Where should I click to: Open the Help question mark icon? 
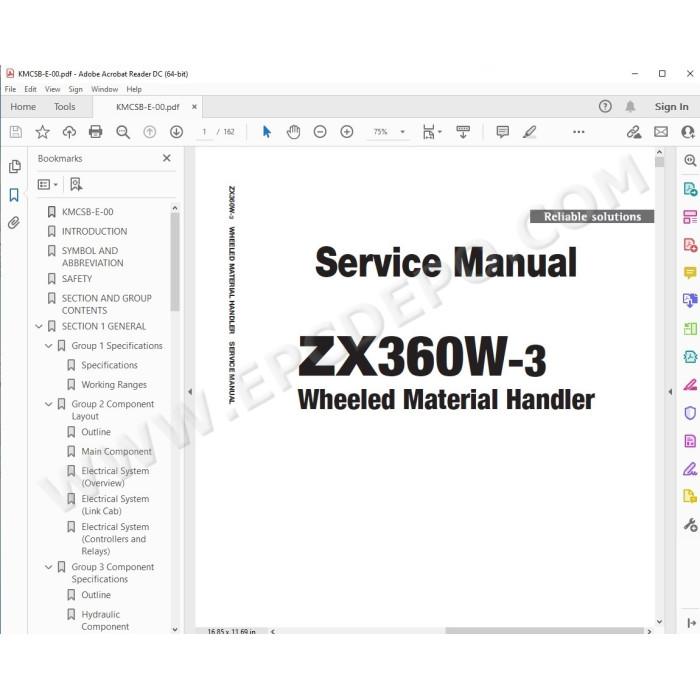click(x=605, y=106)
